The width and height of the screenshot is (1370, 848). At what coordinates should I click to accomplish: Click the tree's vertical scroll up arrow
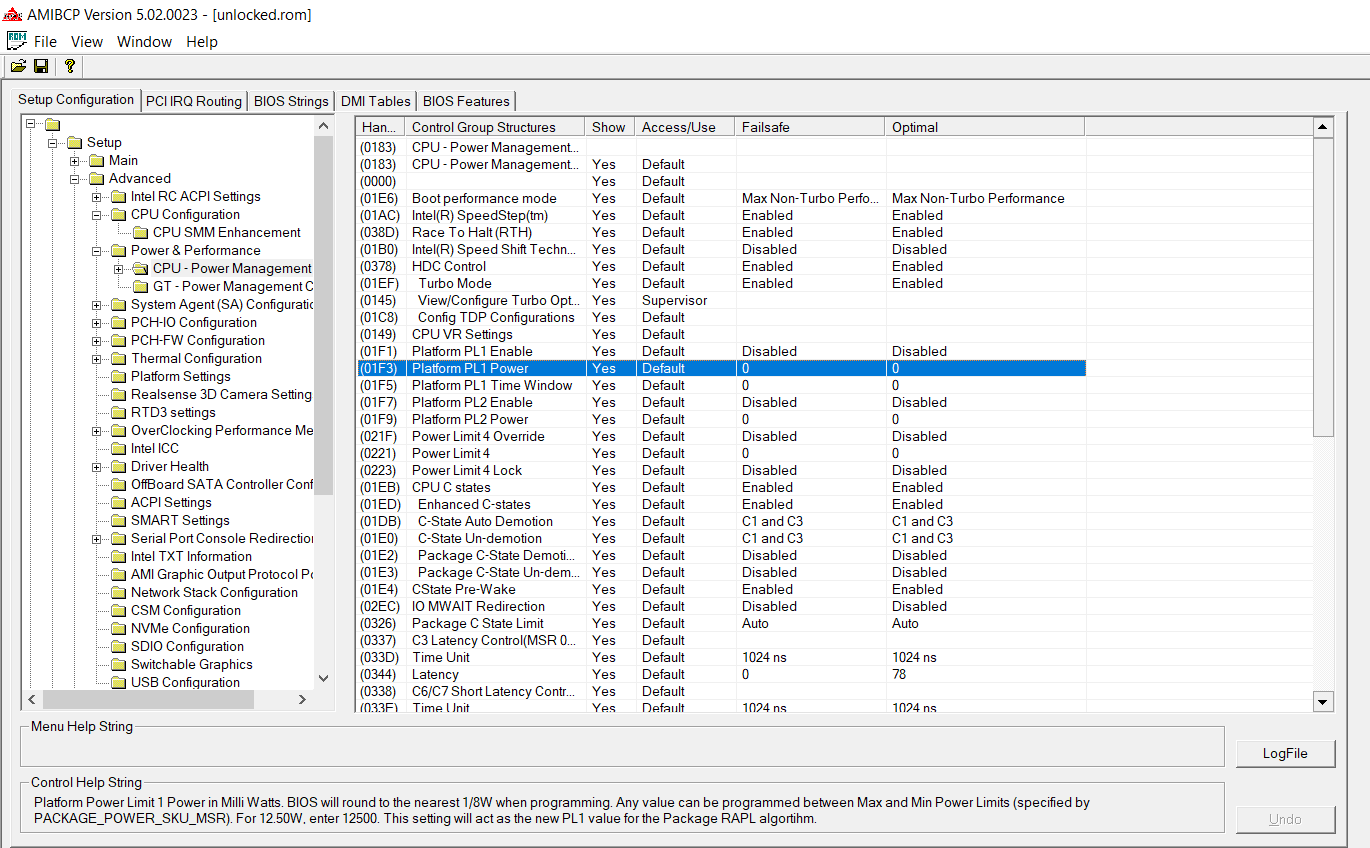(x=323, y=126)
